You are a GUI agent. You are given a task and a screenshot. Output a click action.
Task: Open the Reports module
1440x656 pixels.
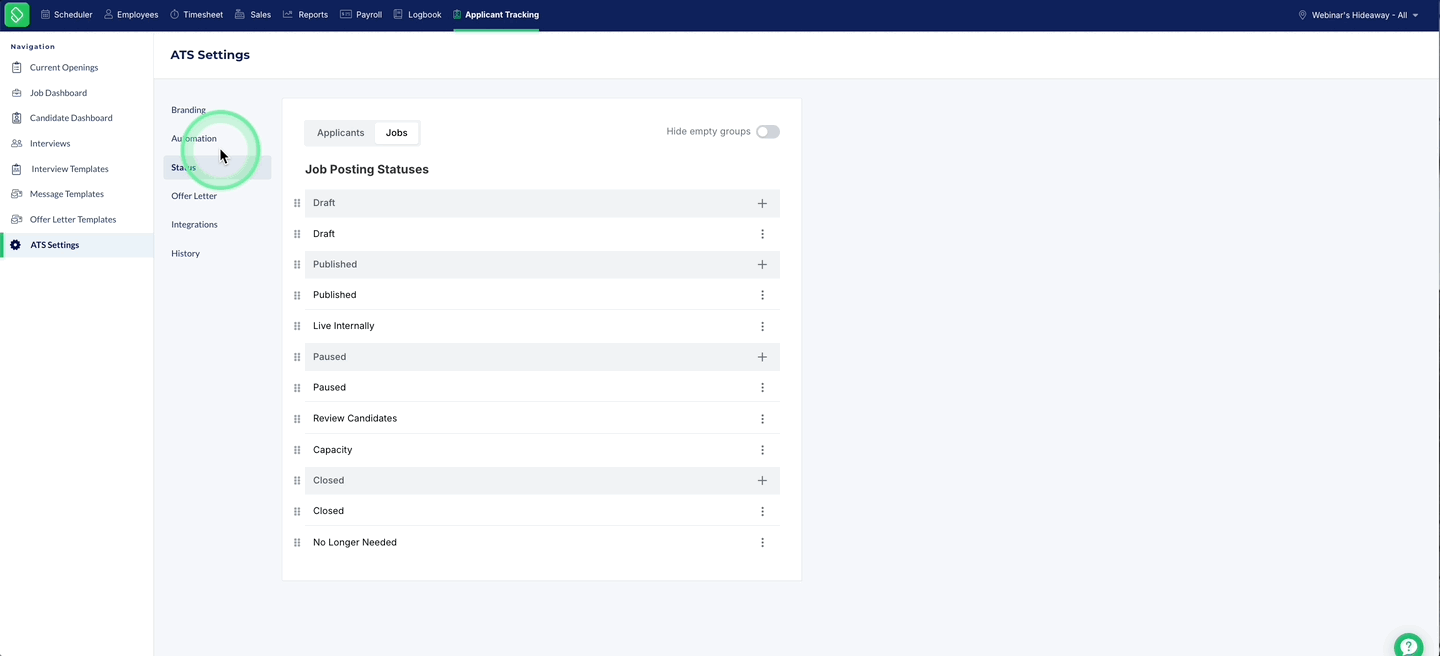(x=305, y=15)
